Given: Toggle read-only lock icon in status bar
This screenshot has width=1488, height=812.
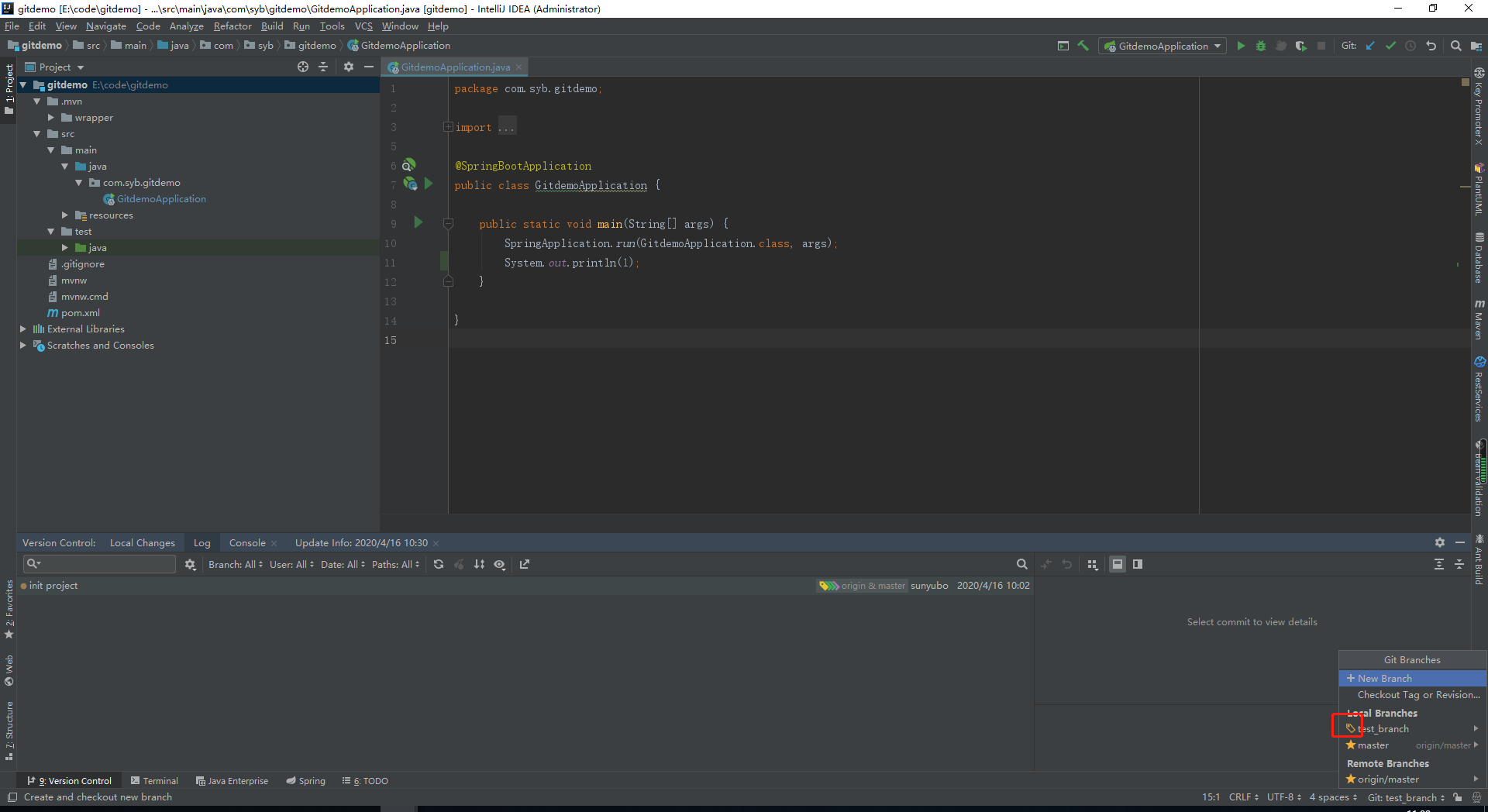Looking at the screenshot, I should pyautogui.click(x=1458, y=797).
